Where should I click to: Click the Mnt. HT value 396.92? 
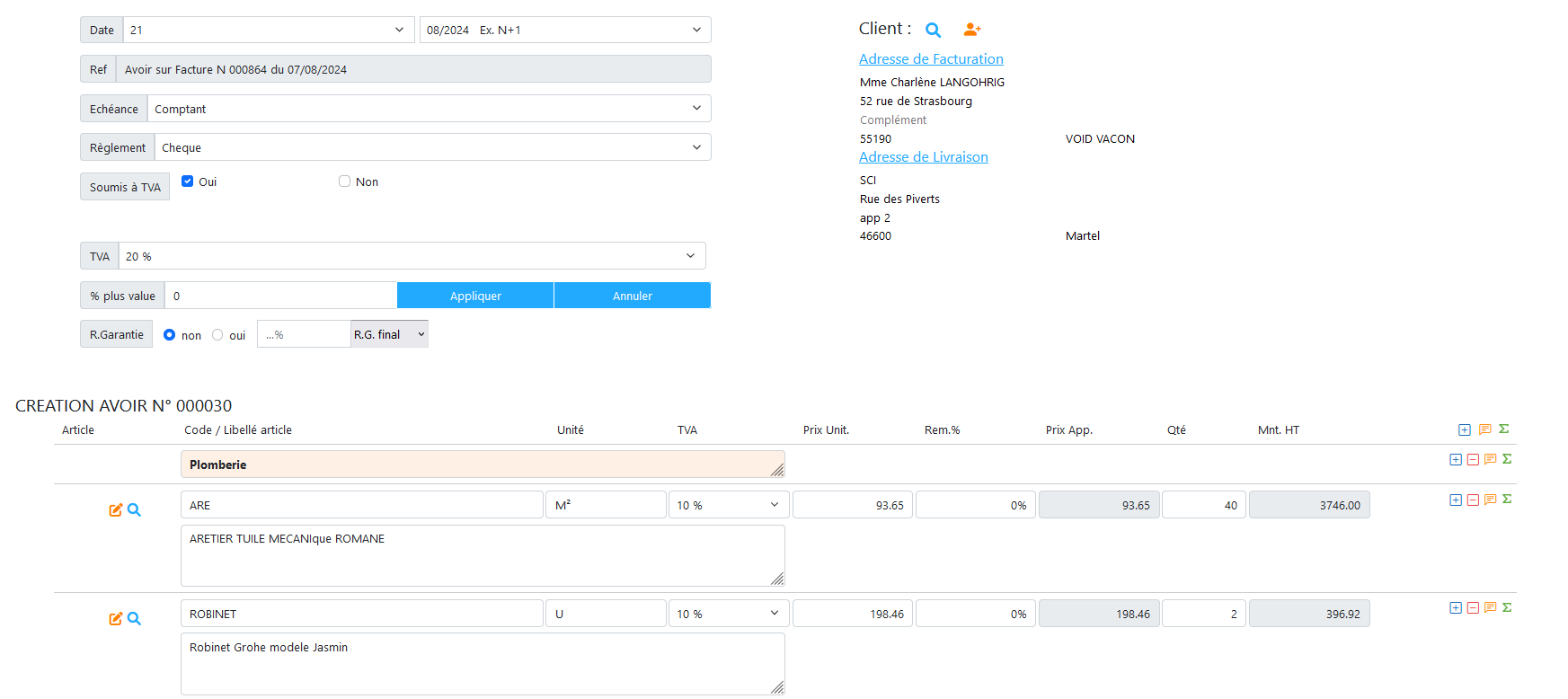(x=1309, y=614)
